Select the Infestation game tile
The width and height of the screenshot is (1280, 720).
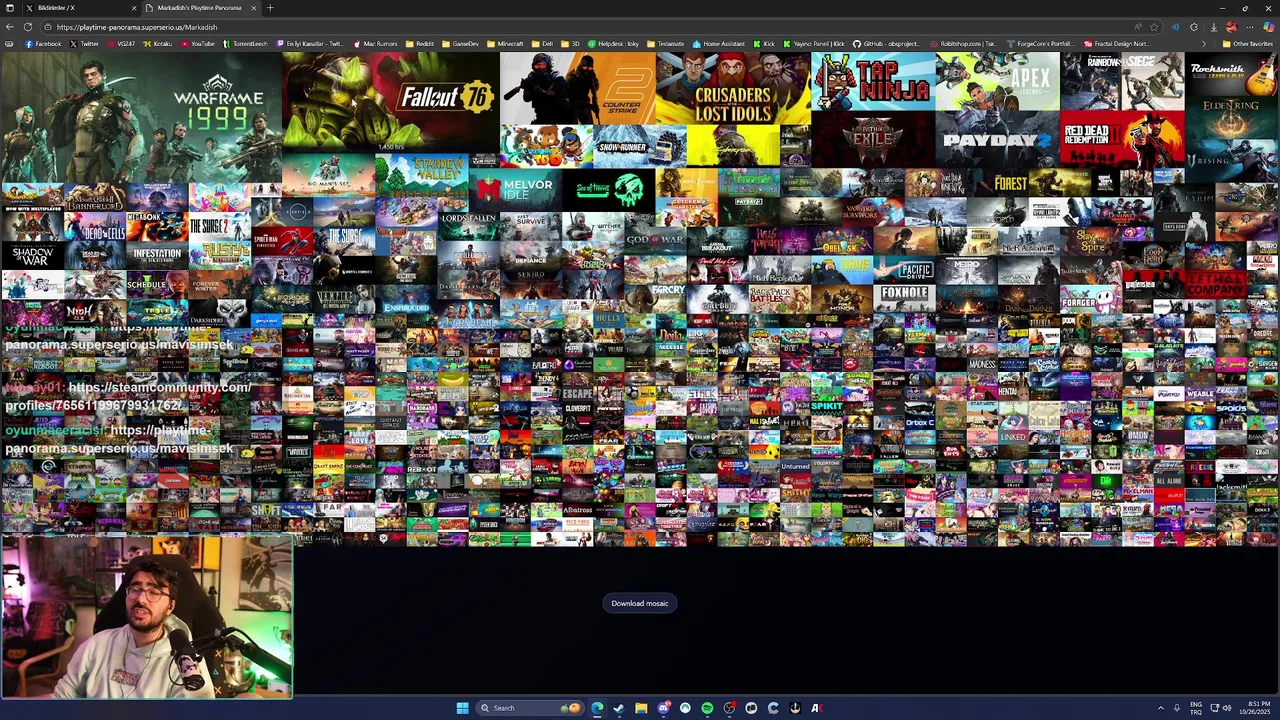point(156,254)
